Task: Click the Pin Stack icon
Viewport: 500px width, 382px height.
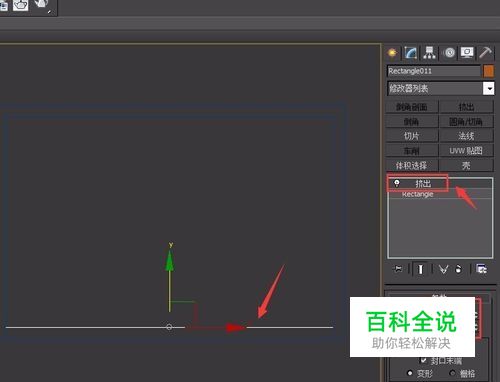Action: 398,269
